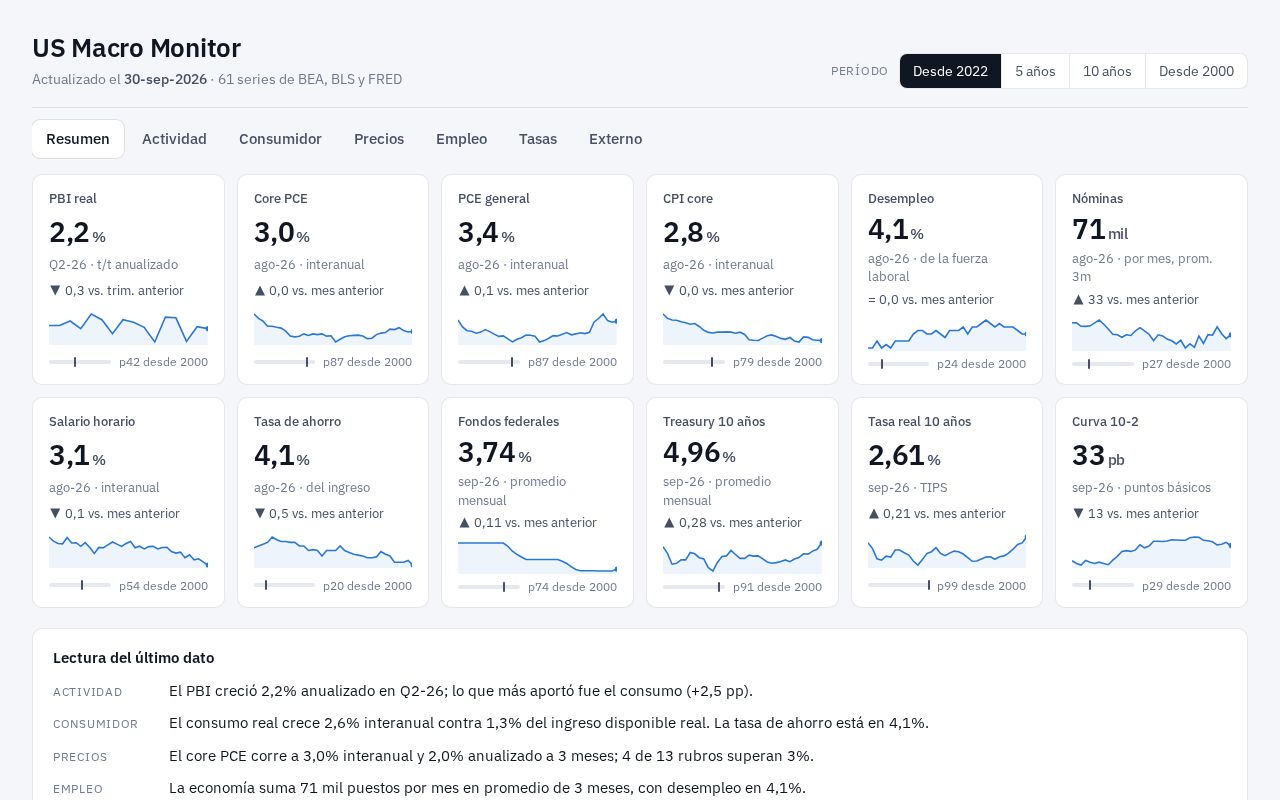Click the Nóminas percentile bar
This screenshot has width=1280, height=800.
[x=1103, y=364]
